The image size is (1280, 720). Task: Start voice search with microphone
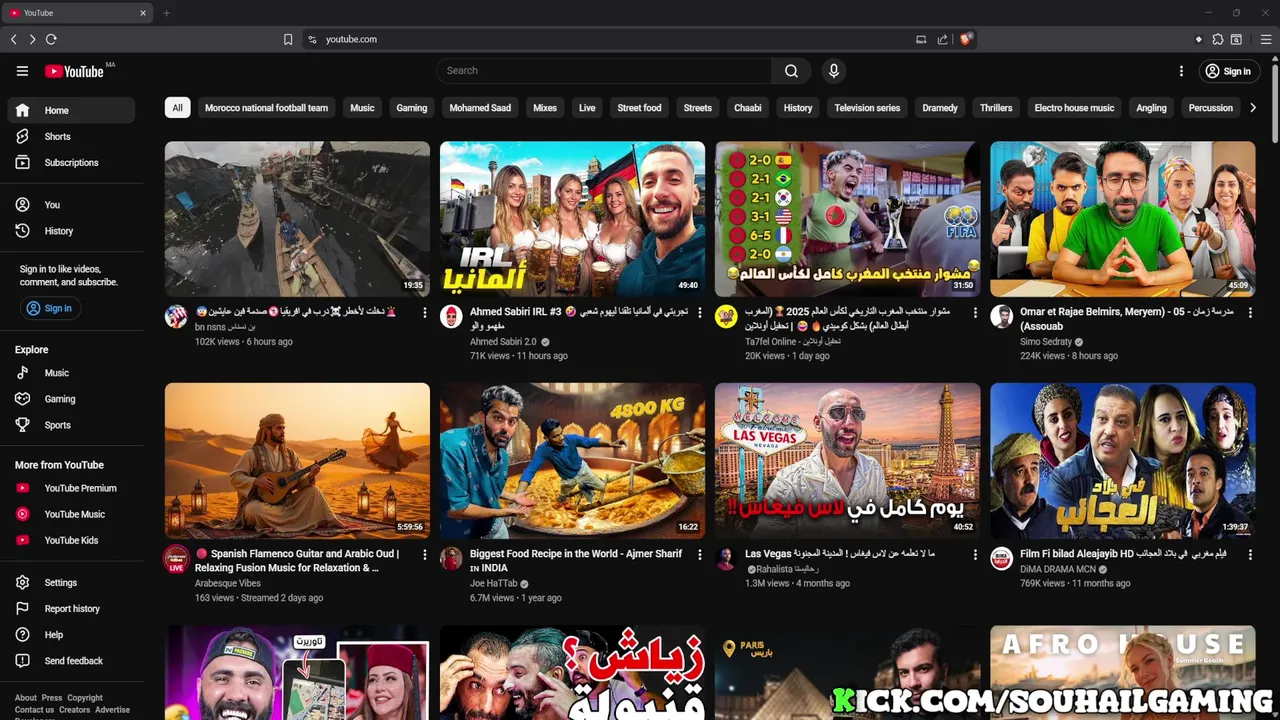[x=833, y=71]
